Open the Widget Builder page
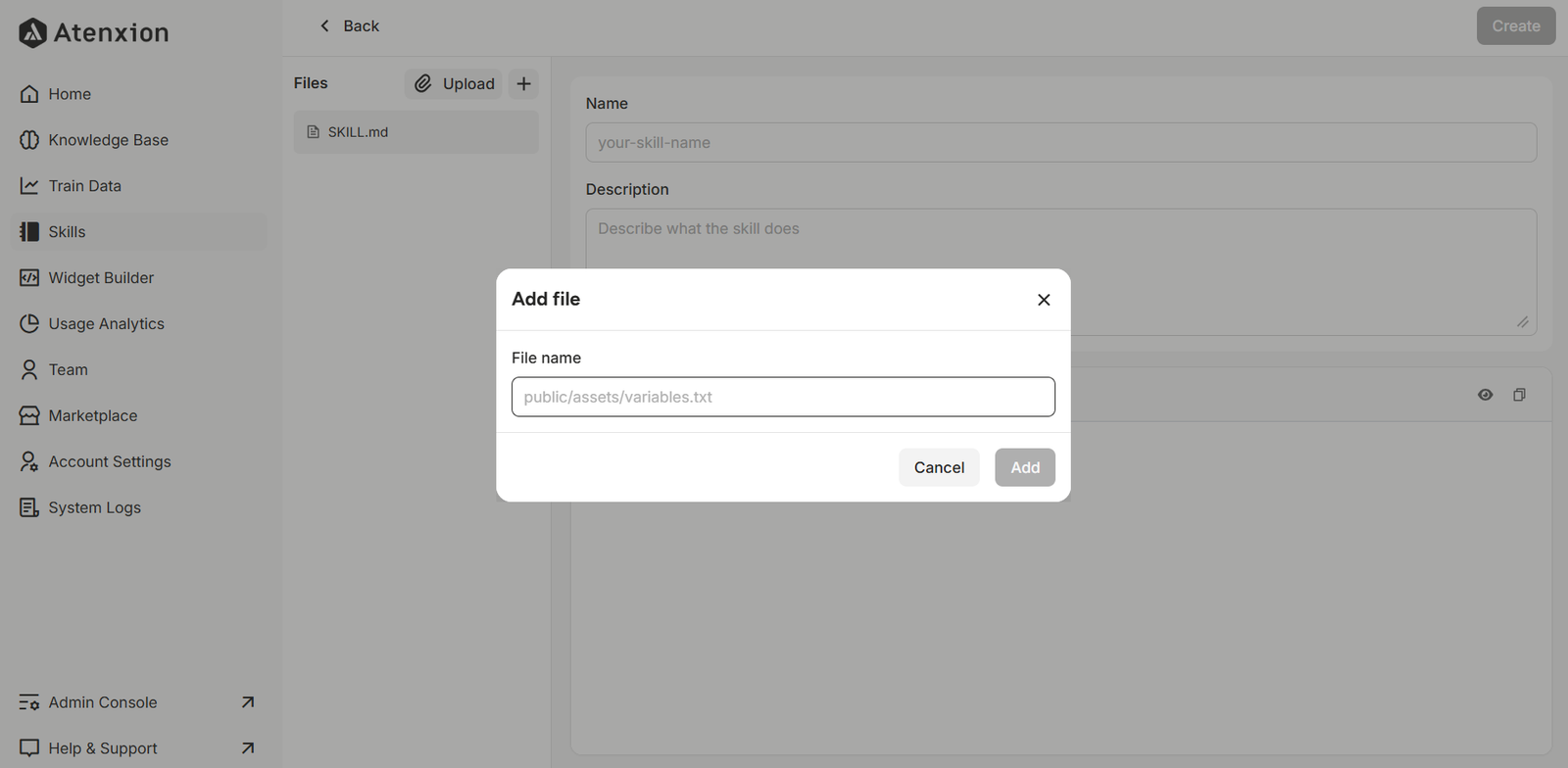Screen dimensions: 1568x768 click(141, 278)
